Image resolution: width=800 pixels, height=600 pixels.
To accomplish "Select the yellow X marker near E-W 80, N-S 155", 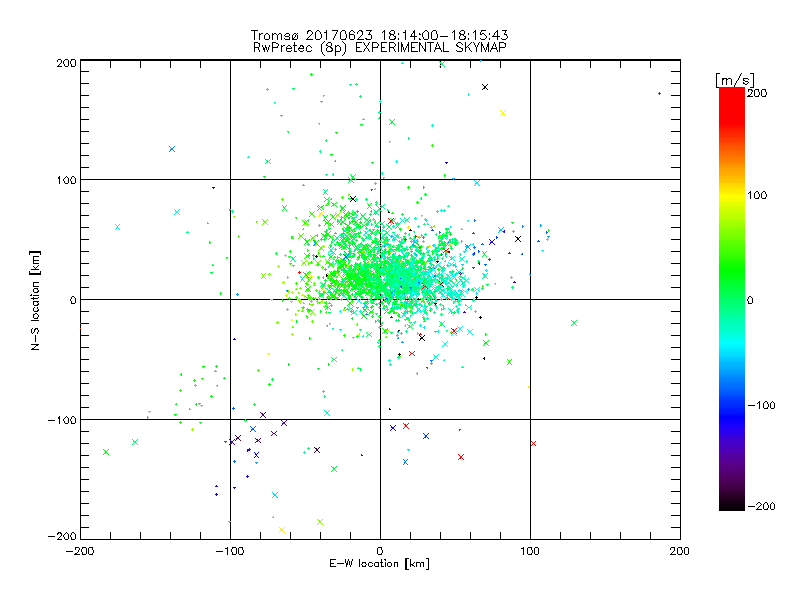I will (503, 113).
